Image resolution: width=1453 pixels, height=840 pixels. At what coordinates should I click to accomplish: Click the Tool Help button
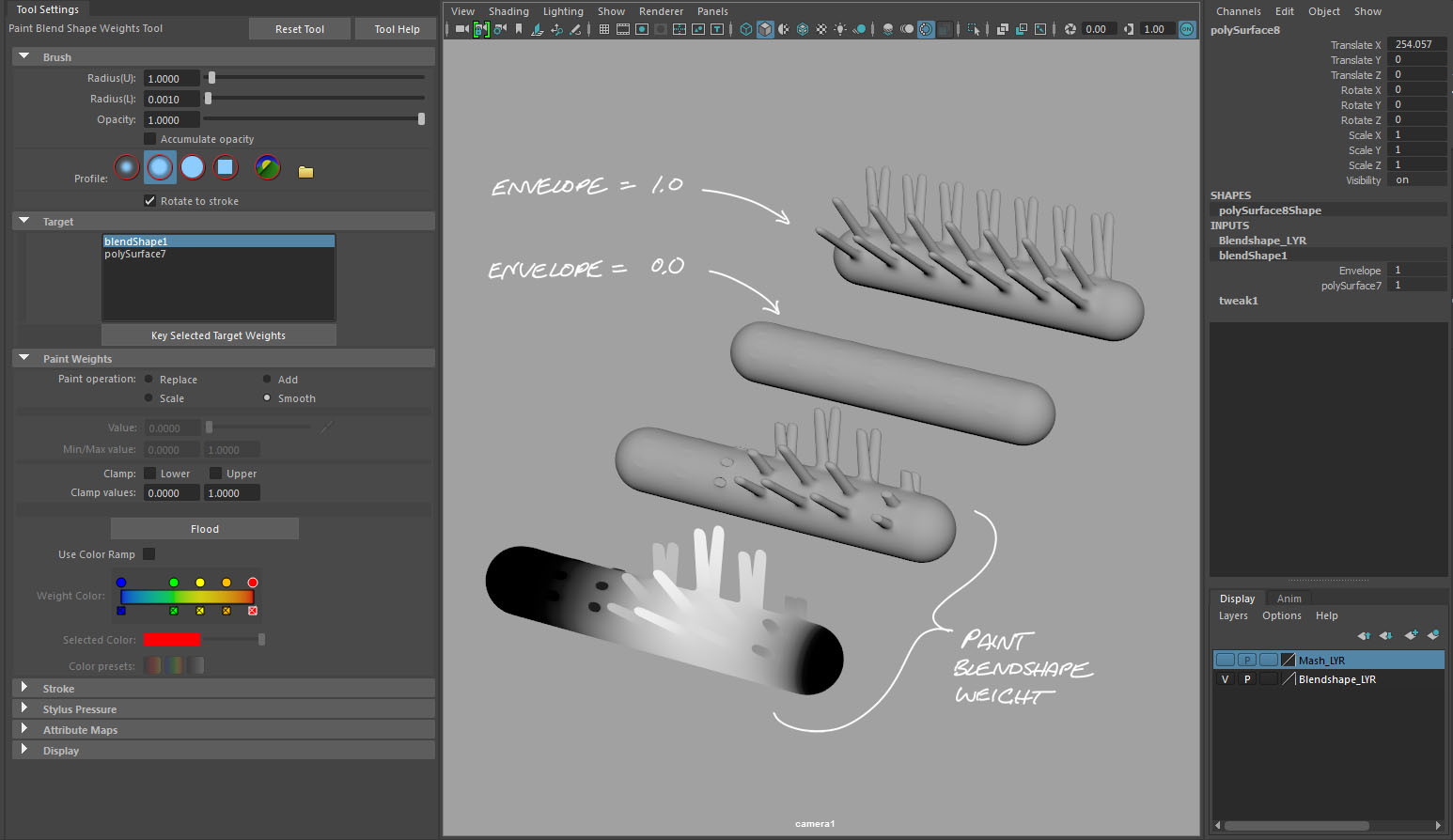pyautogui.click(x=397, y=29)
